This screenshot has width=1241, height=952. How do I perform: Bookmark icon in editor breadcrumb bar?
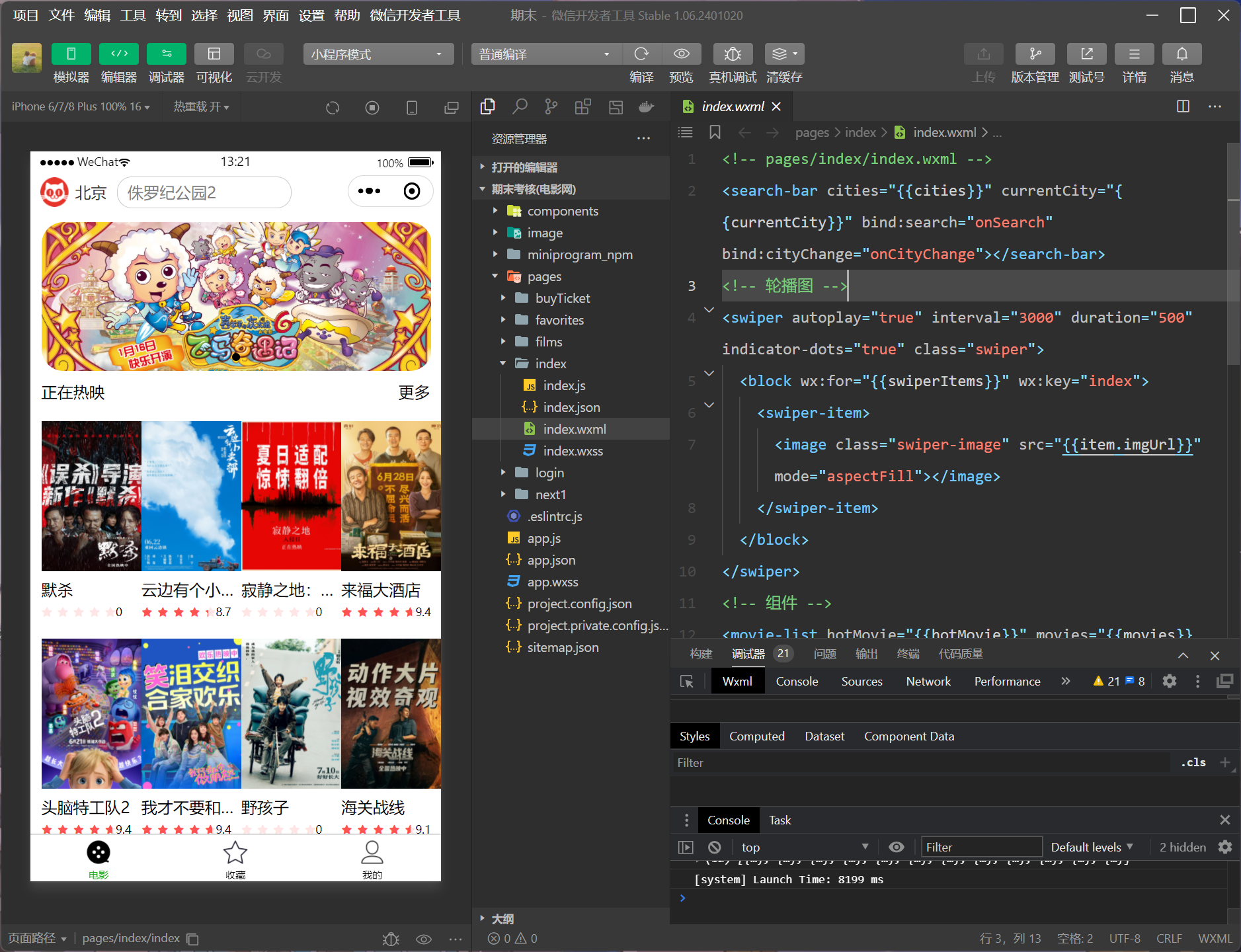(715, 132)
